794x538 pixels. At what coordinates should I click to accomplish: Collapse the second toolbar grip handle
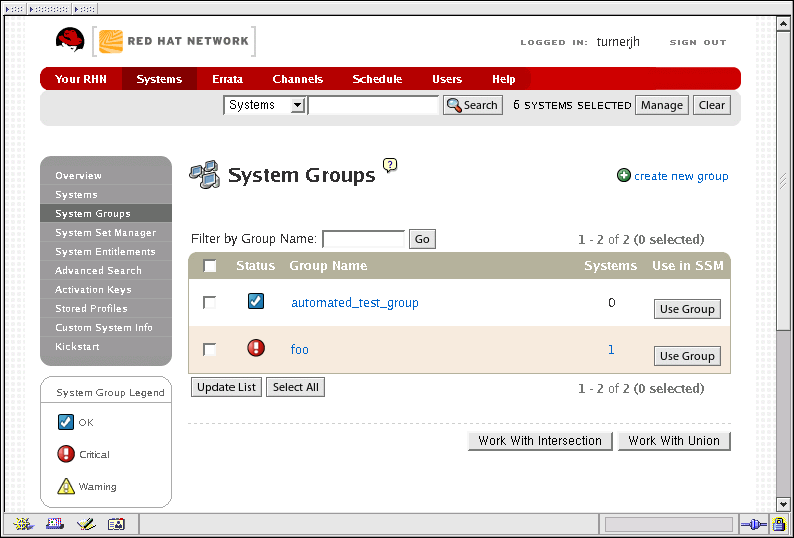click(x=49, y=9)
